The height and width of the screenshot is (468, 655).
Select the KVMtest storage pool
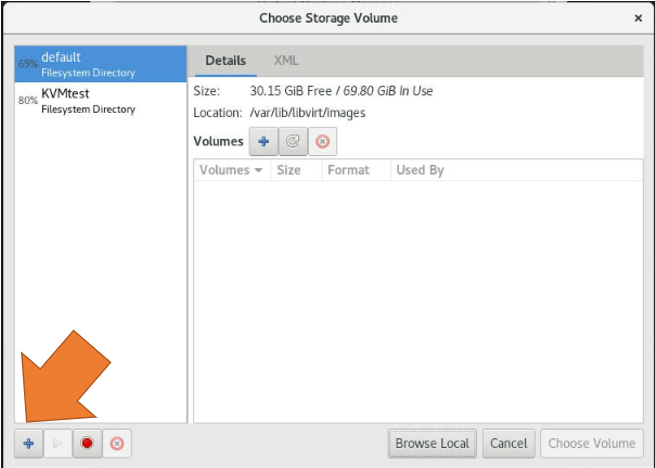click(100, 100)
